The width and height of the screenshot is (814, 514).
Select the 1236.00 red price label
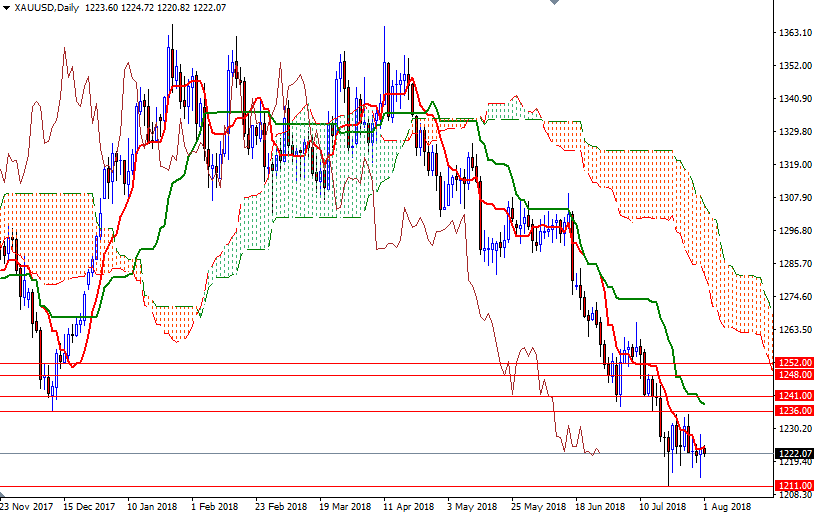794,411
